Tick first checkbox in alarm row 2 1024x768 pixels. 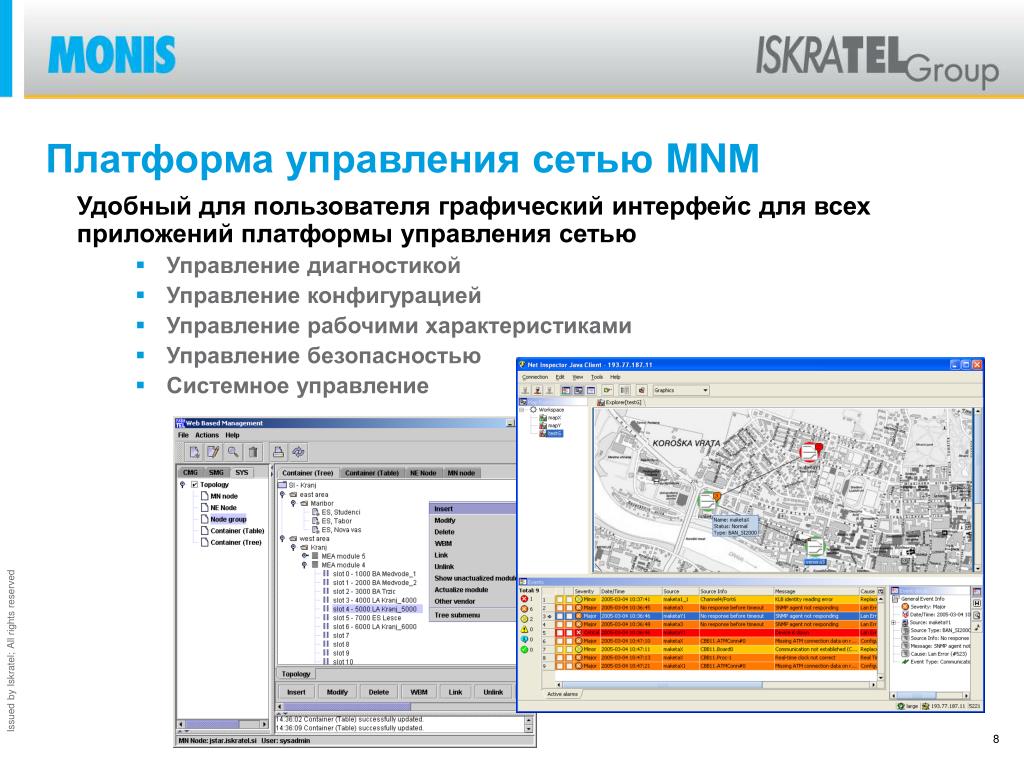tap(560, 607)
